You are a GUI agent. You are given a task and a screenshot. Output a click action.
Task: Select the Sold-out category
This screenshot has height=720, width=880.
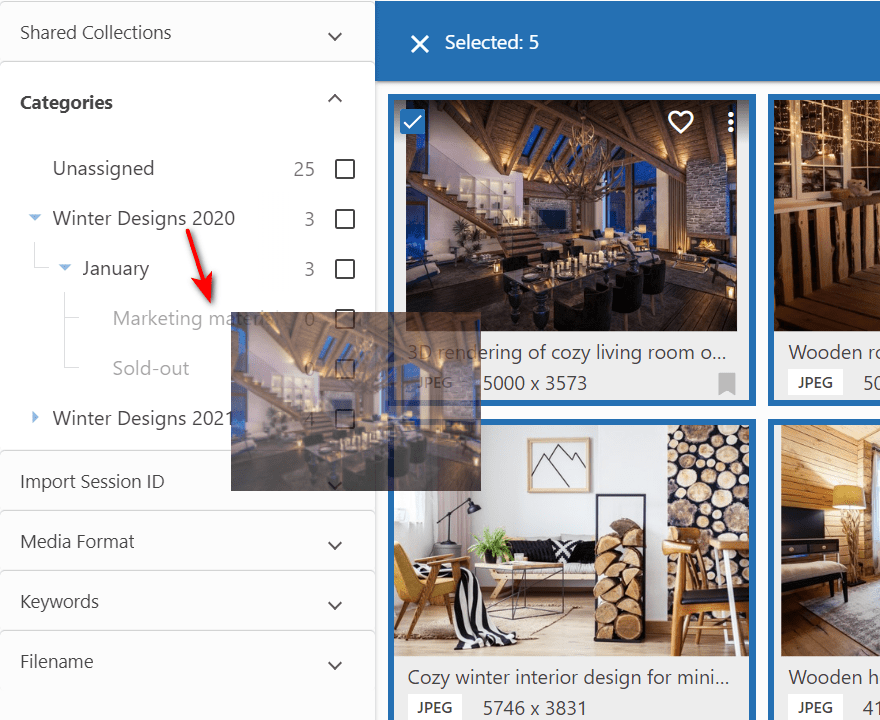pyautogui.click(x=150, y=368)
